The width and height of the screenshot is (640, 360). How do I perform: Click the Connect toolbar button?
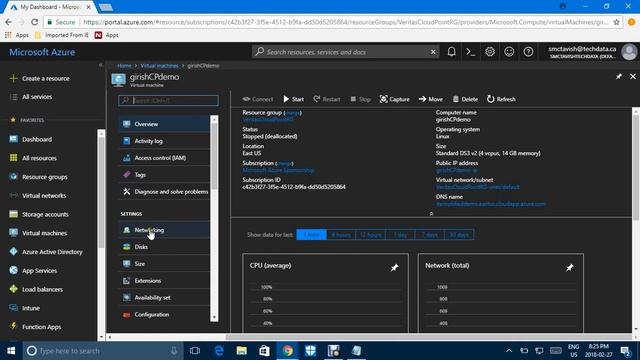[258, 99]
